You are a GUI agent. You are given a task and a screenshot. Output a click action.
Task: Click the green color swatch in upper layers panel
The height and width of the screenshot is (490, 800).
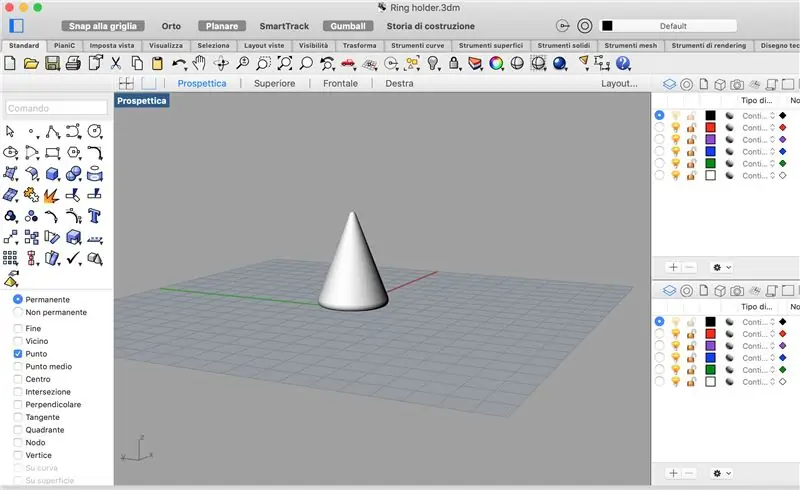(x=710, y=163)
